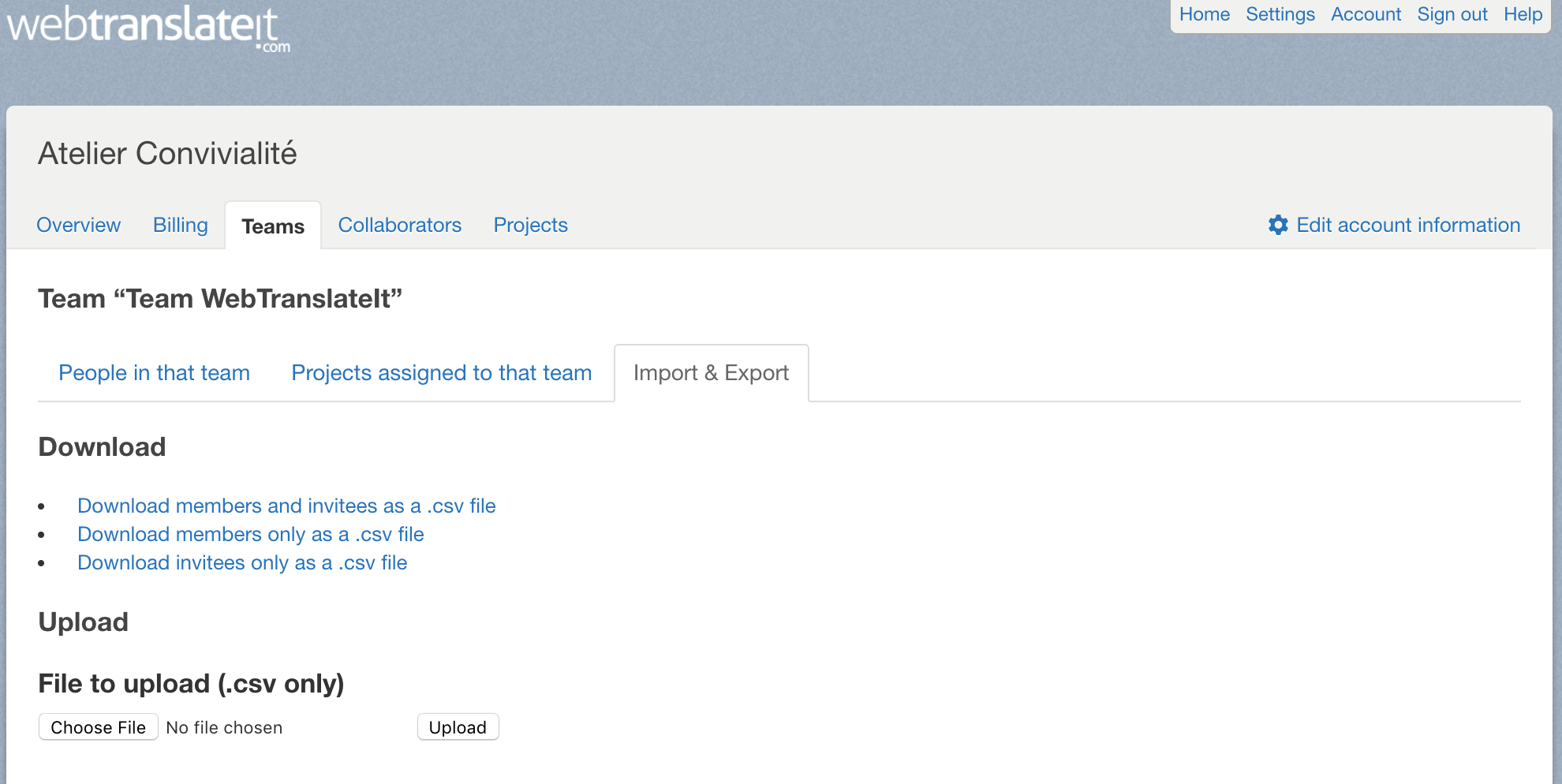1562x784 pixels.
Task: Open Settings in top navigation
Action: click(1280, 14)
